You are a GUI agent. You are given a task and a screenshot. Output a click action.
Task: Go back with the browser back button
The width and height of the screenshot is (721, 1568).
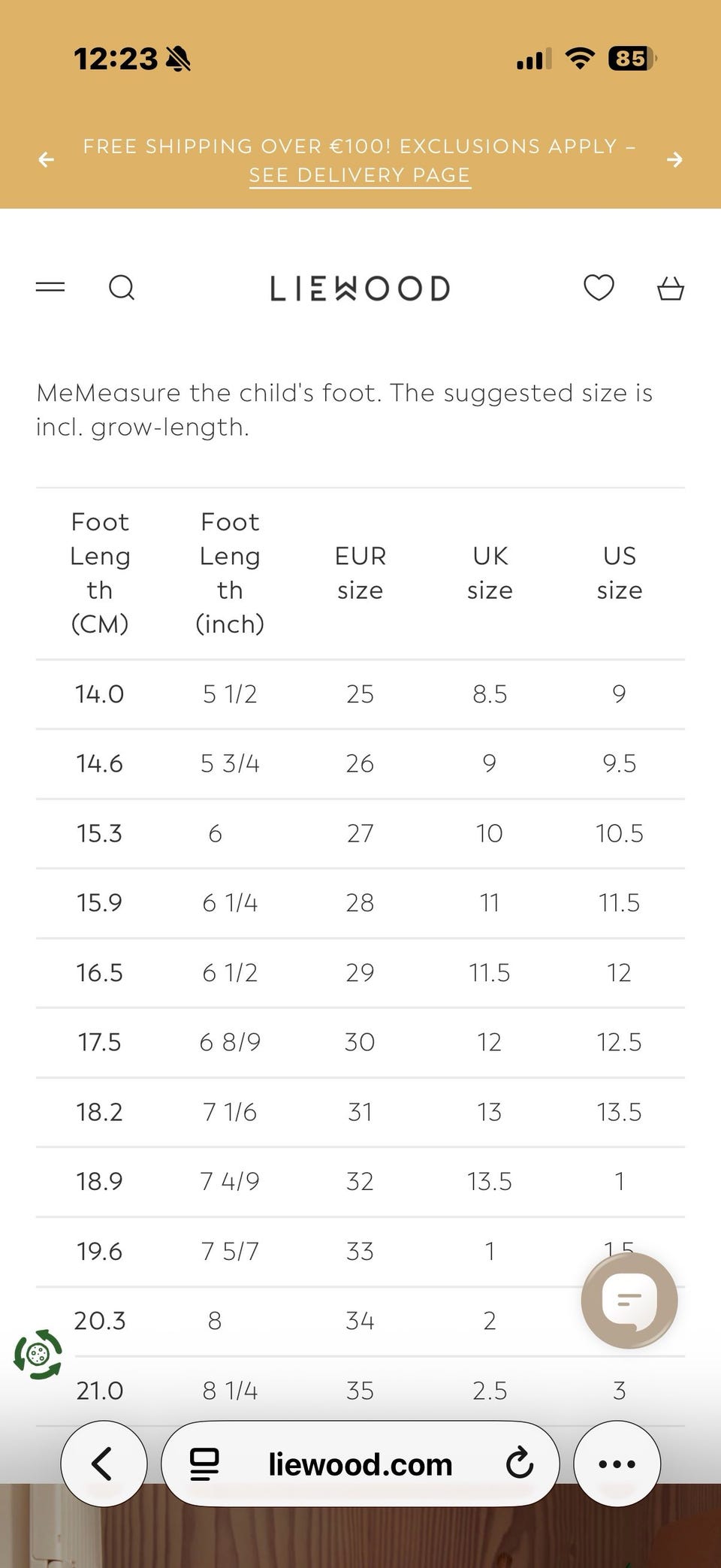(104, 1464)
